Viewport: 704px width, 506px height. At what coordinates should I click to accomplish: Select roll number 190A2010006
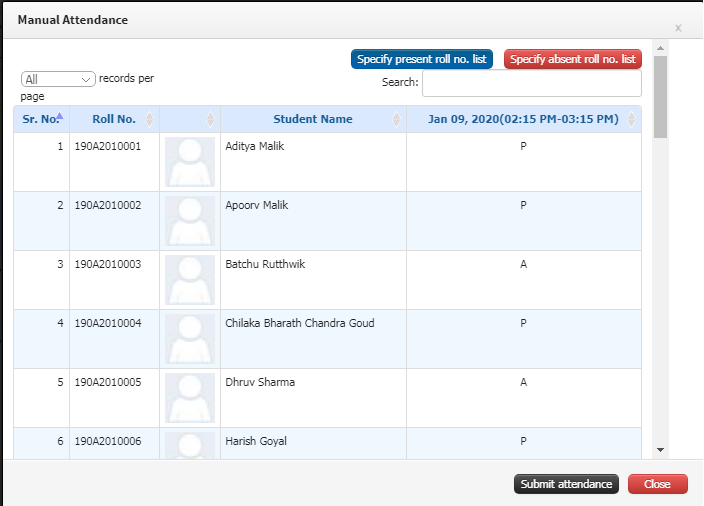(x=108, y=441)
